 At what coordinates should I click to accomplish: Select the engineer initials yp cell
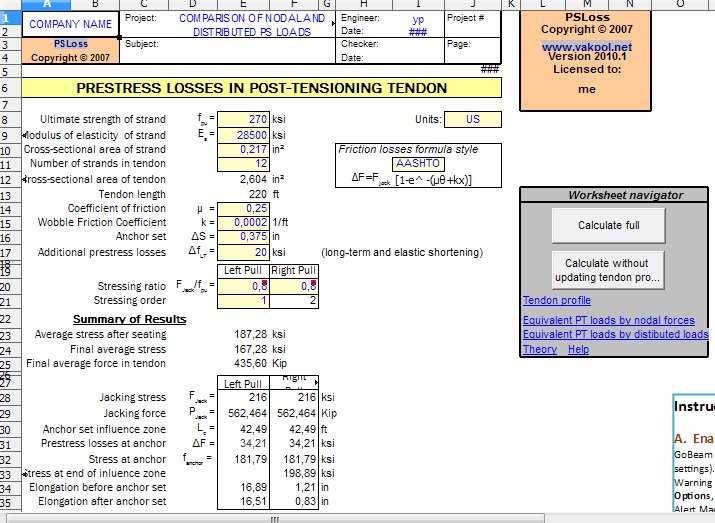tap(418, 19)
